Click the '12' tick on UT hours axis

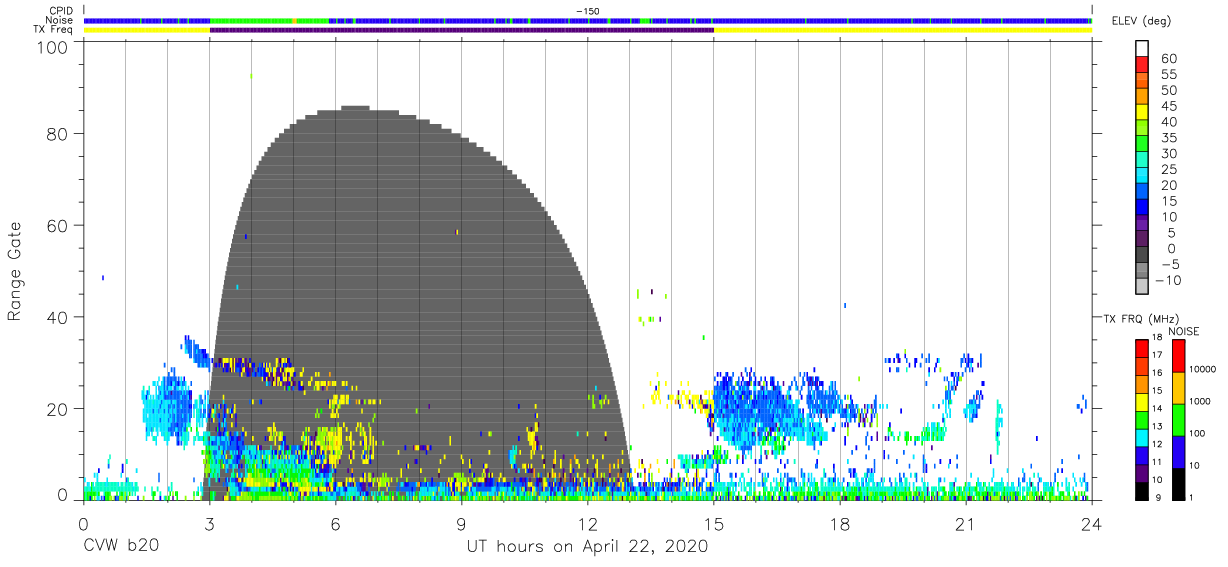(588, 524)
